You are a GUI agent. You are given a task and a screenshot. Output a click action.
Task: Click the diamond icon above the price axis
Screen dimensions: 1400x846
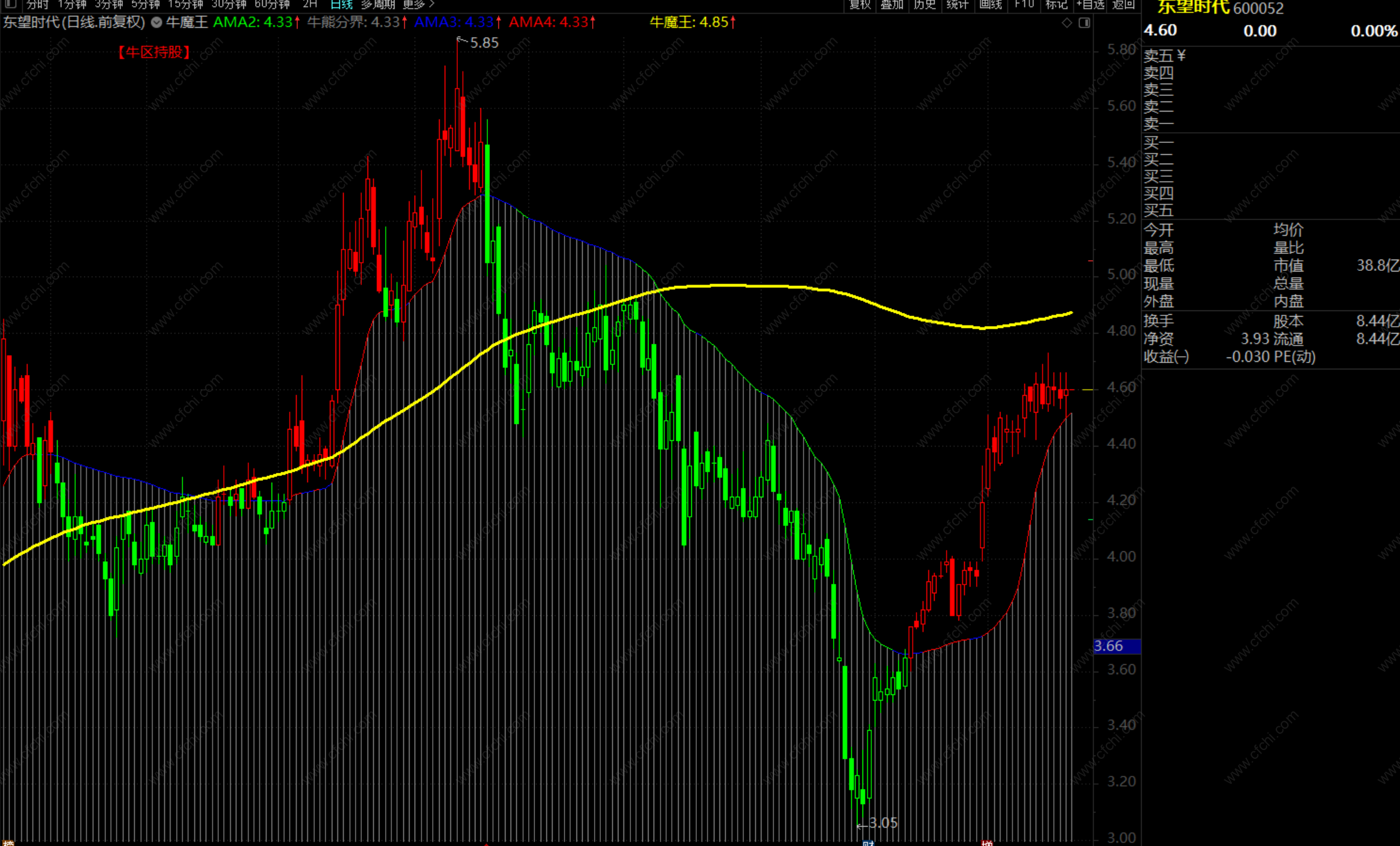[1067, 23]
